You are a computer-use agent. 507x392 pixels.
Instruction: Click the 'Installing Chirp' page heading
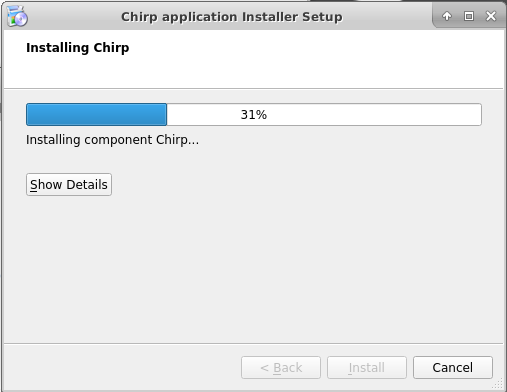click(77, 48)
